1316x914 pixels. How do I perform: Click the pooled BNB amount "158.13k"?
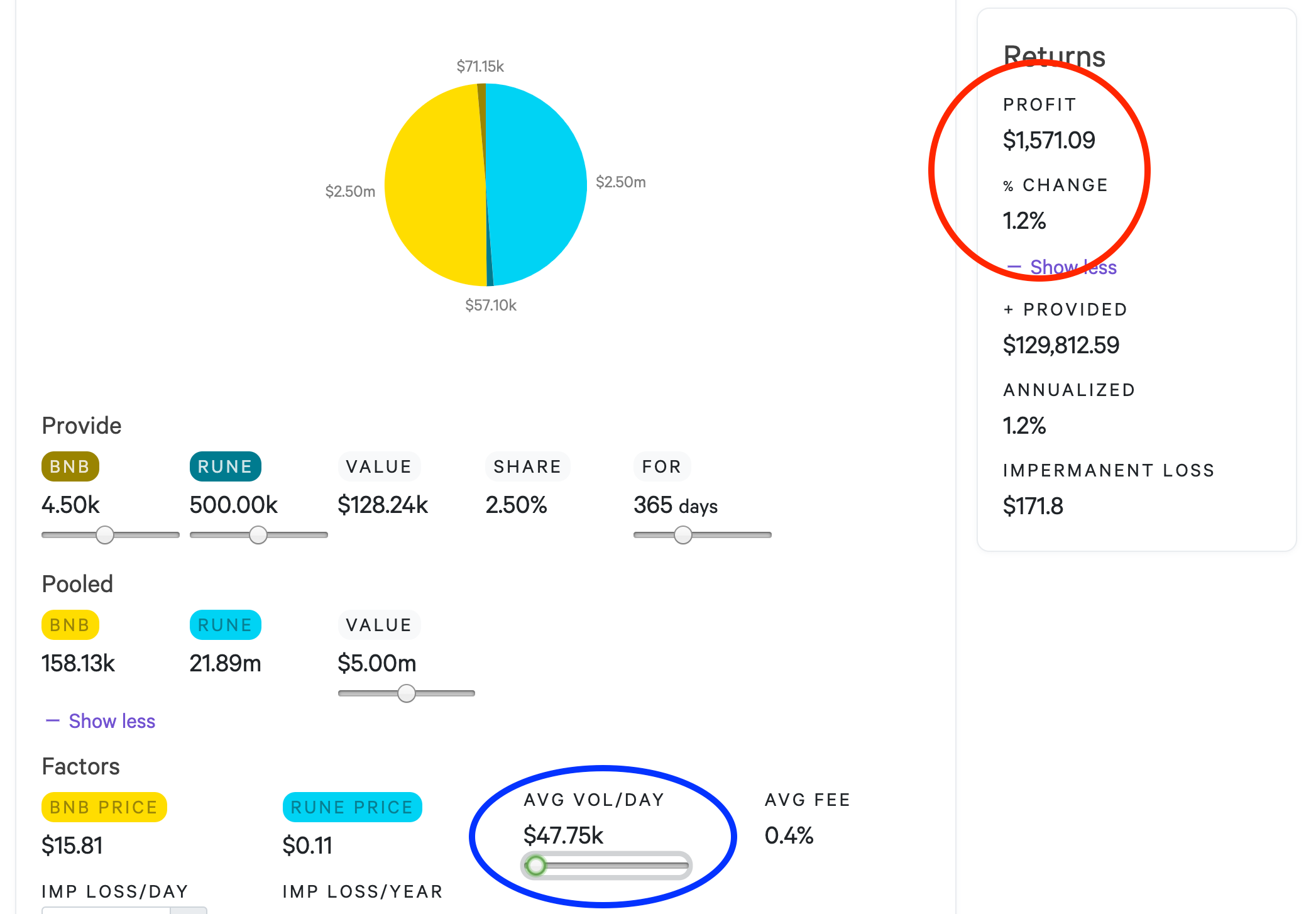pos(78,663)
